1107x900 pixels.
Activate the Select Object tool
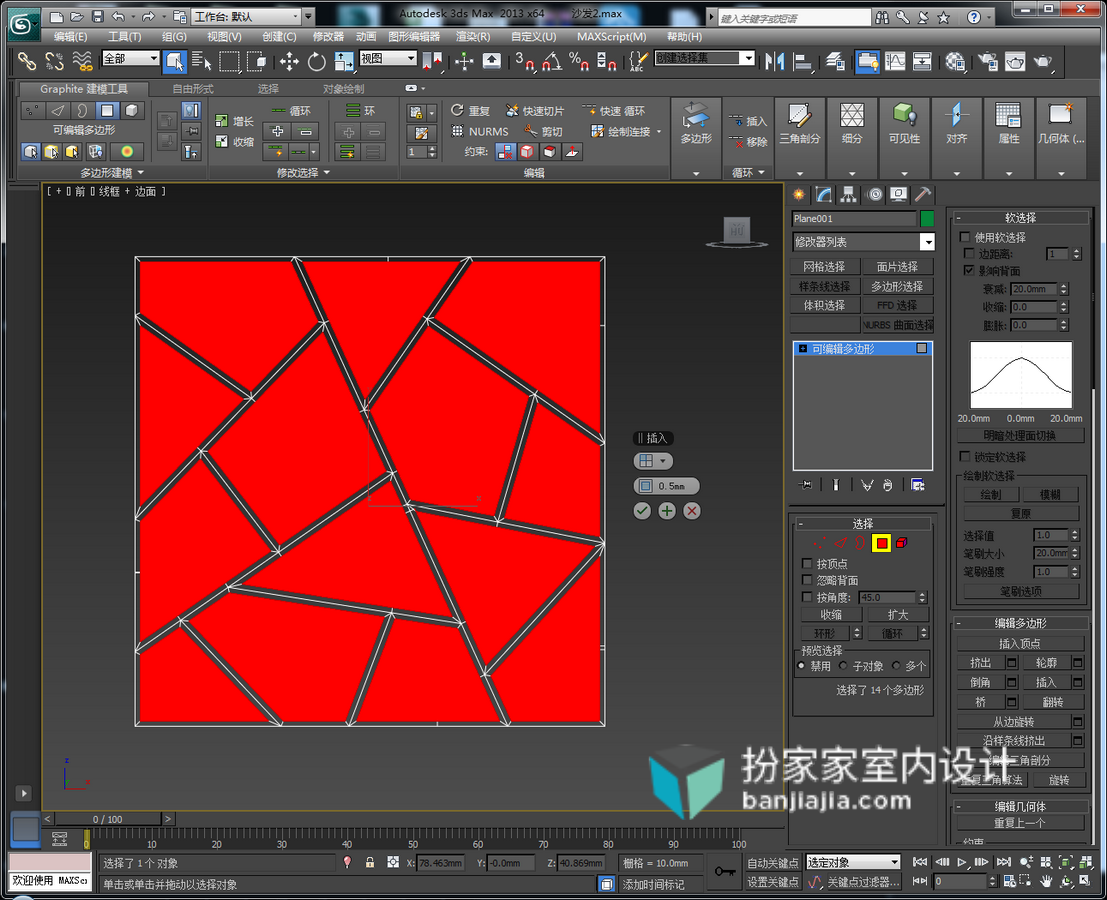[x=174, y=61]
